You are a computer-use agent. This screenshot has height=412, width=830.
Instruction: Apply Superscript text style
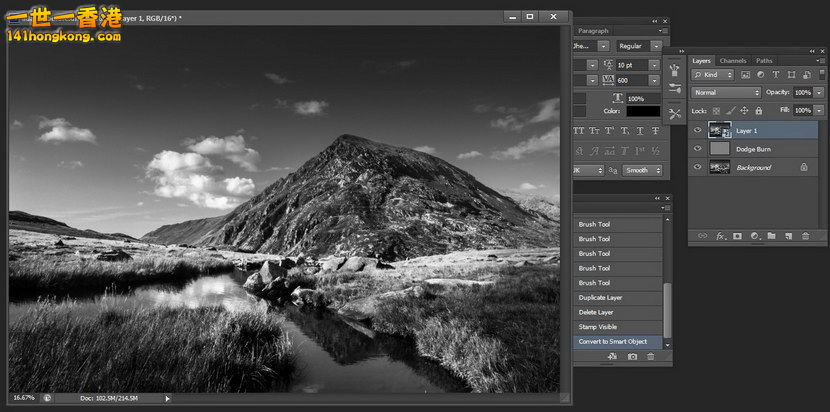[610, 131]
